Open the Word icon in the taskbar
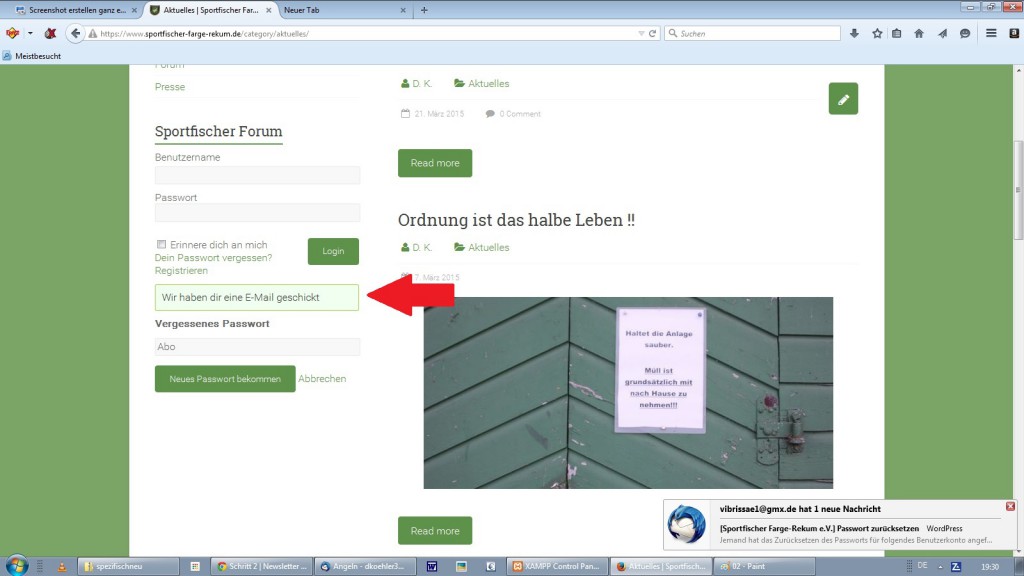 pos(432,566)
